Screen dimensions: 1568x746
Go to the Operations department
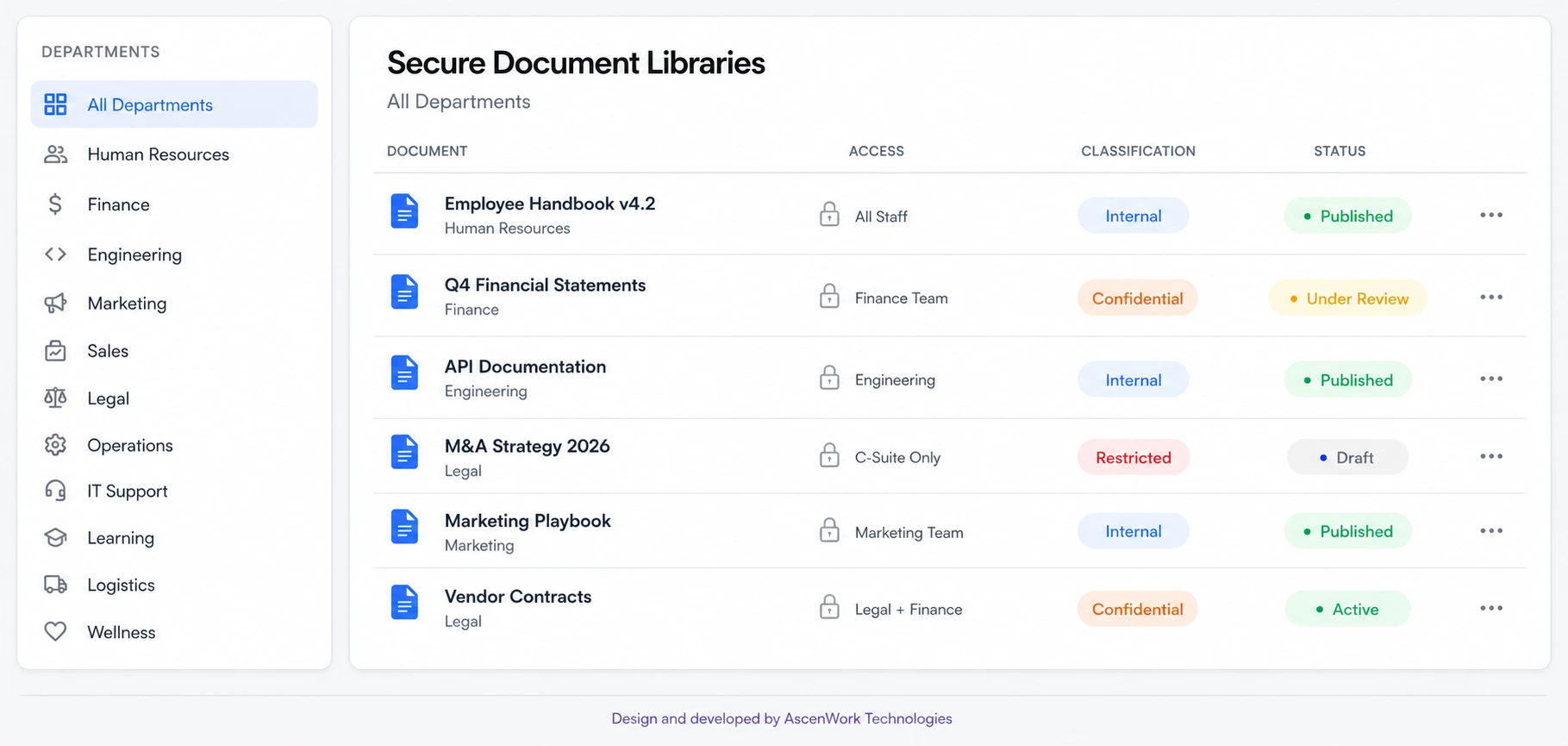(174, 445)
